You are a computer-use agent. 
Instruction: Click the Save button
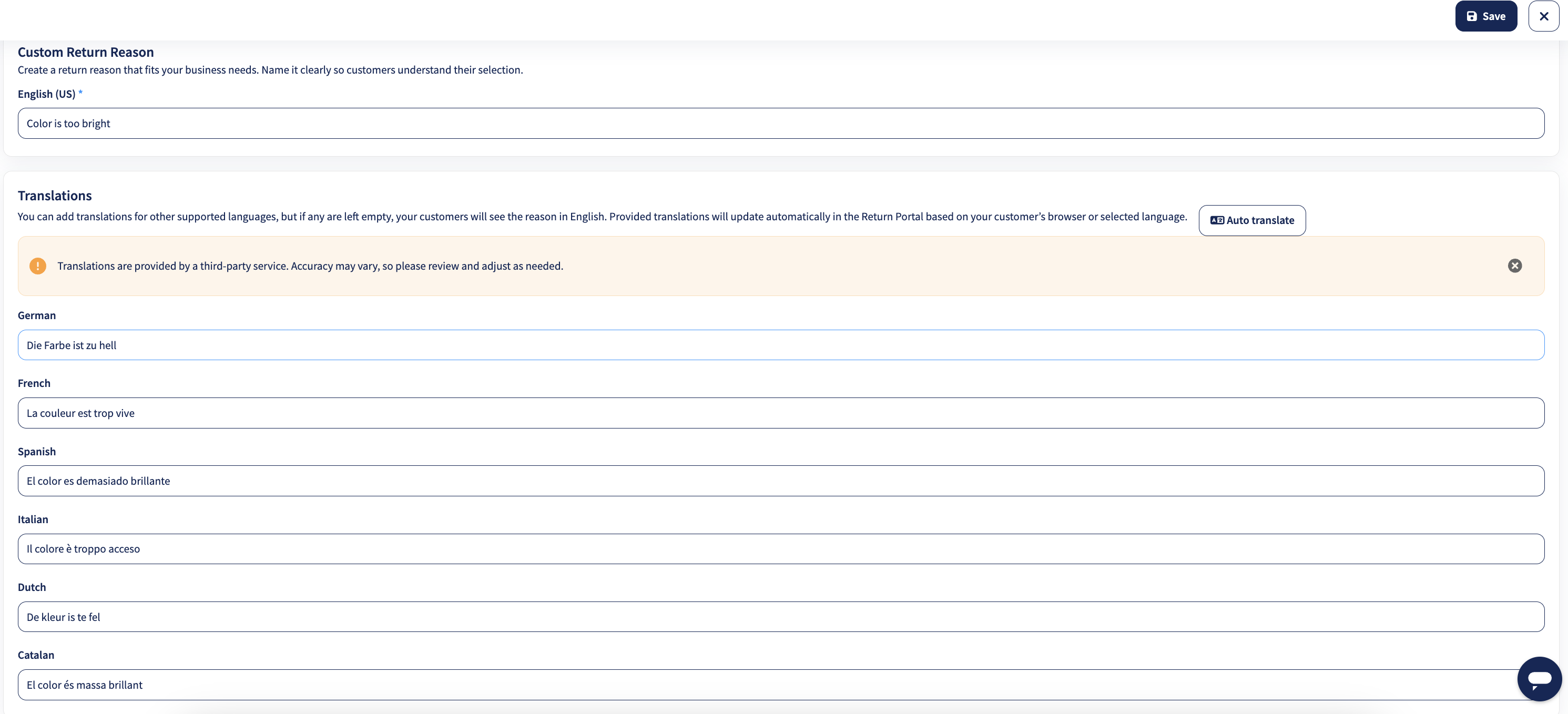(1486, 16)
